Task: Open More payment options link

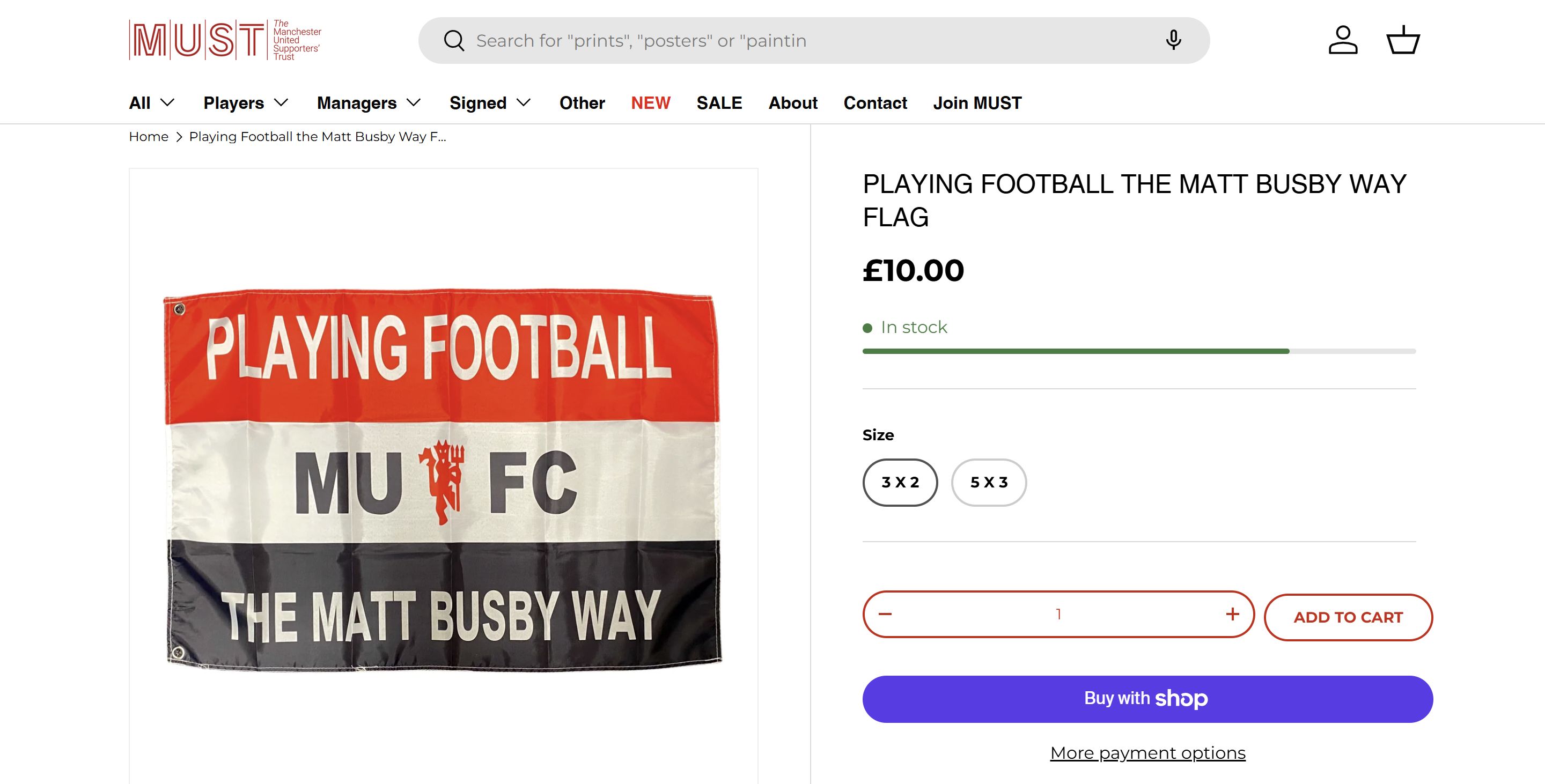Action: tap(1147, 753)
